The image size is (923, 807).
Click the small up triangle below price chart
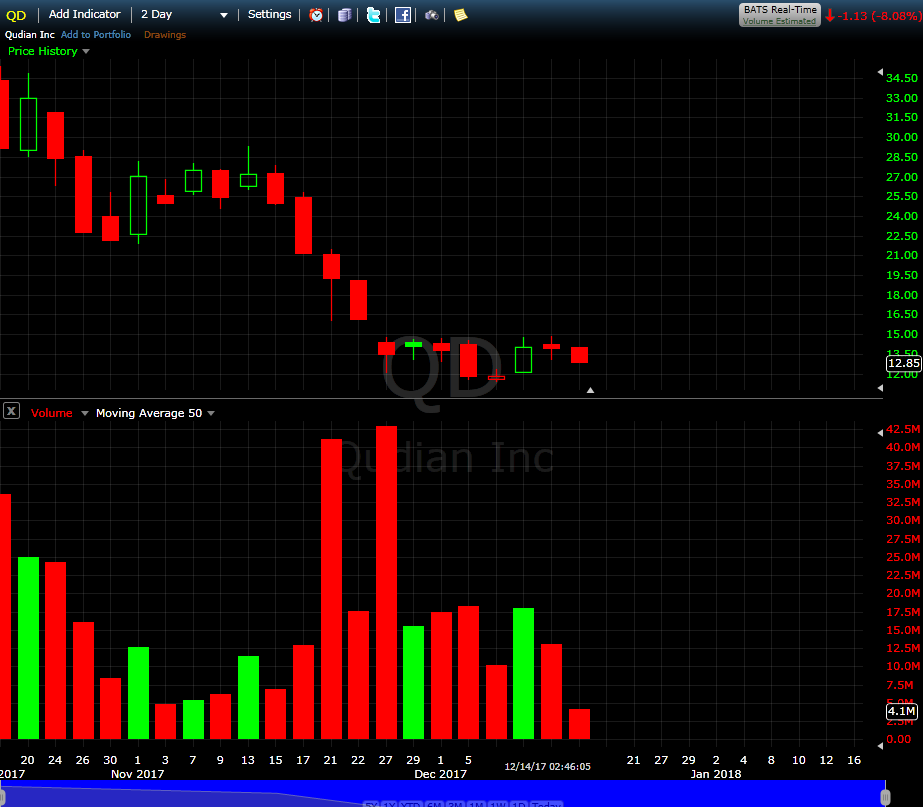(590, 390)
